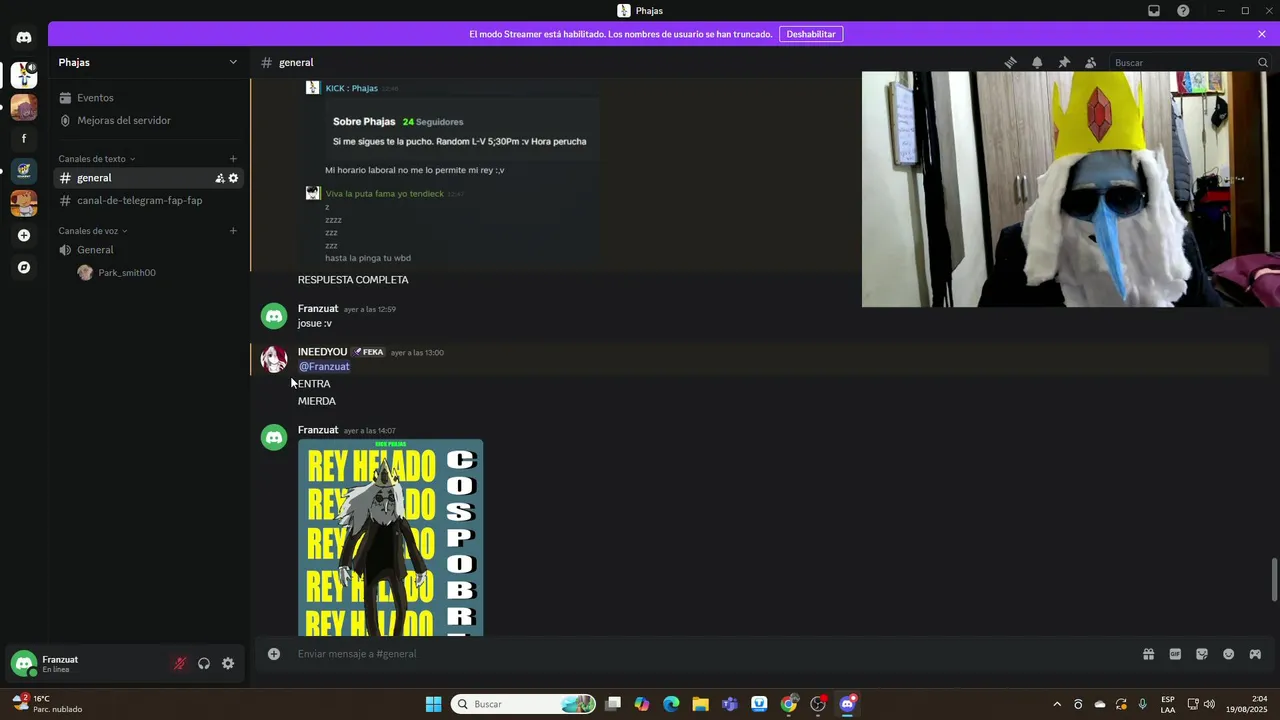Viewport: 1280px width, 720px height.
Task: Show pinned messages icon
Action: click(x=1064, y=62)
